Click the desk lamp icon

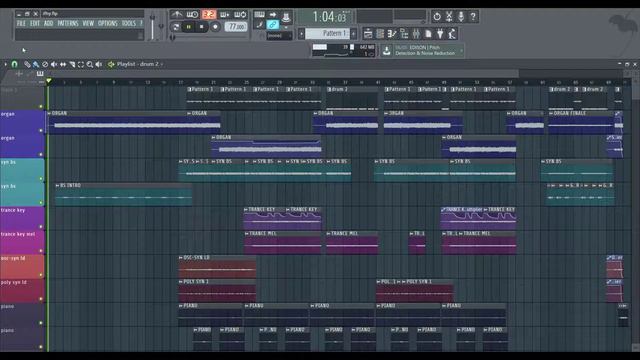pos(452,33)
